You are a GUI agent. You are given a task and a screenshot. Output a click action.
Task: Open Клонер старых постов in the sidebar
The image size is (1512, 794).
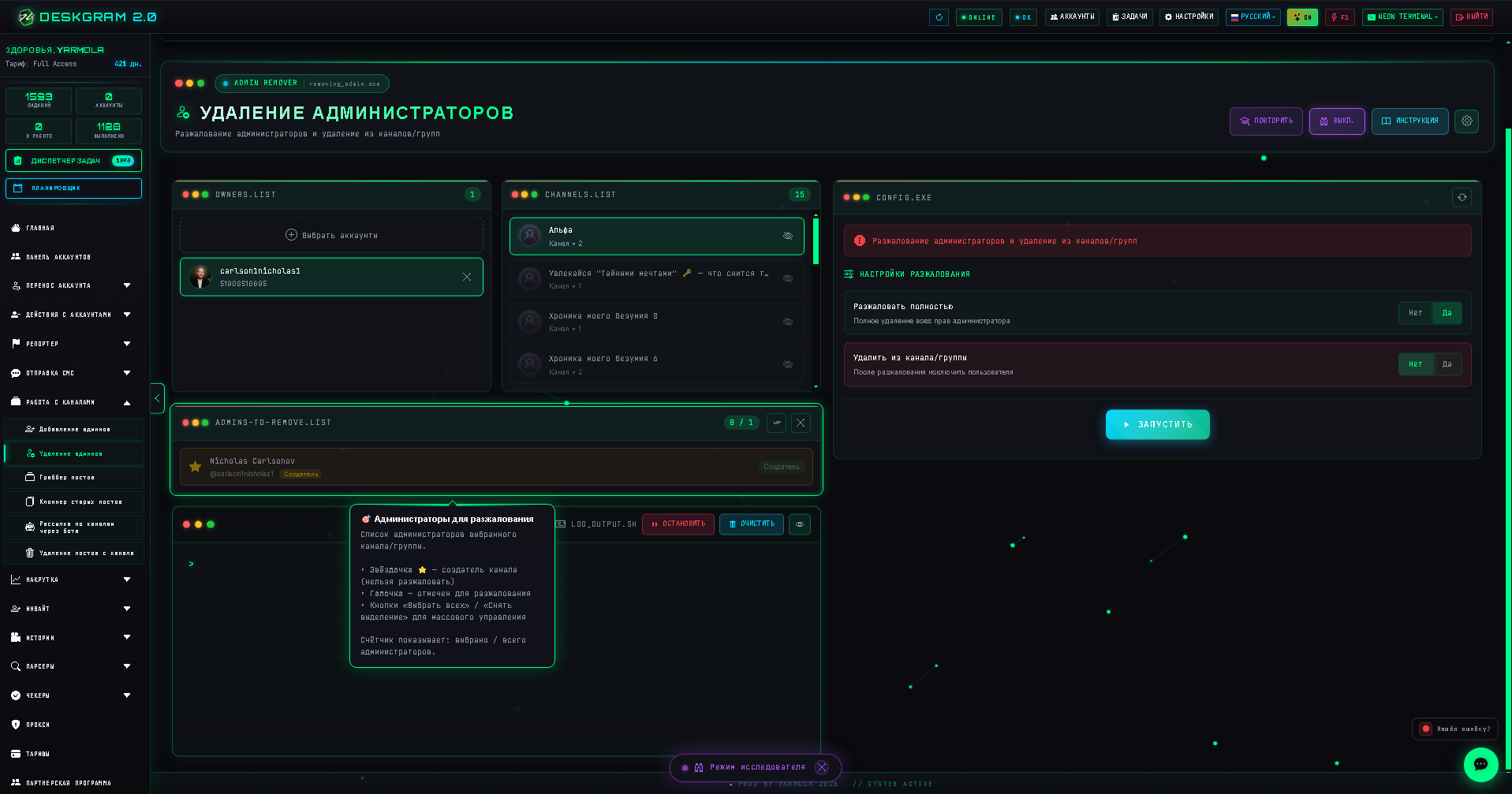coord(74,502)
